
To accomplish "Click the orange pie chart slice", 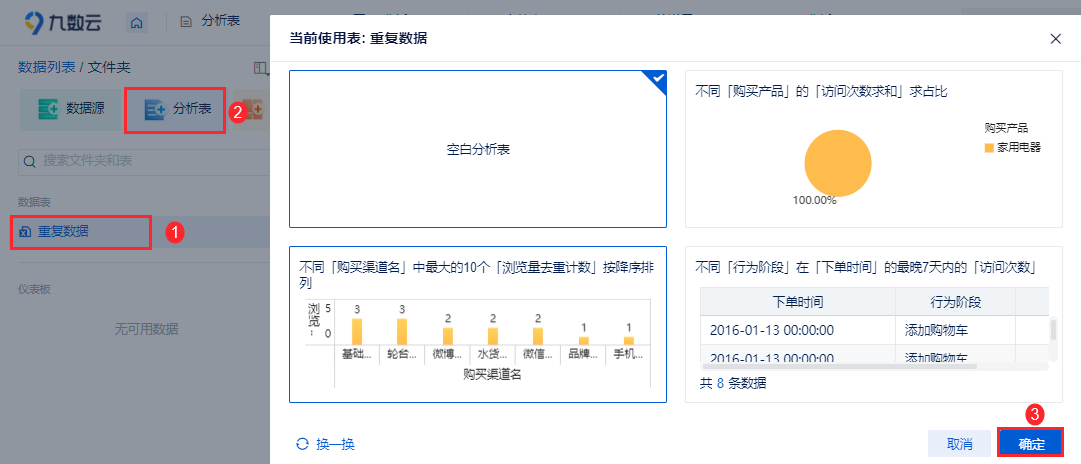I will [838, 163].
